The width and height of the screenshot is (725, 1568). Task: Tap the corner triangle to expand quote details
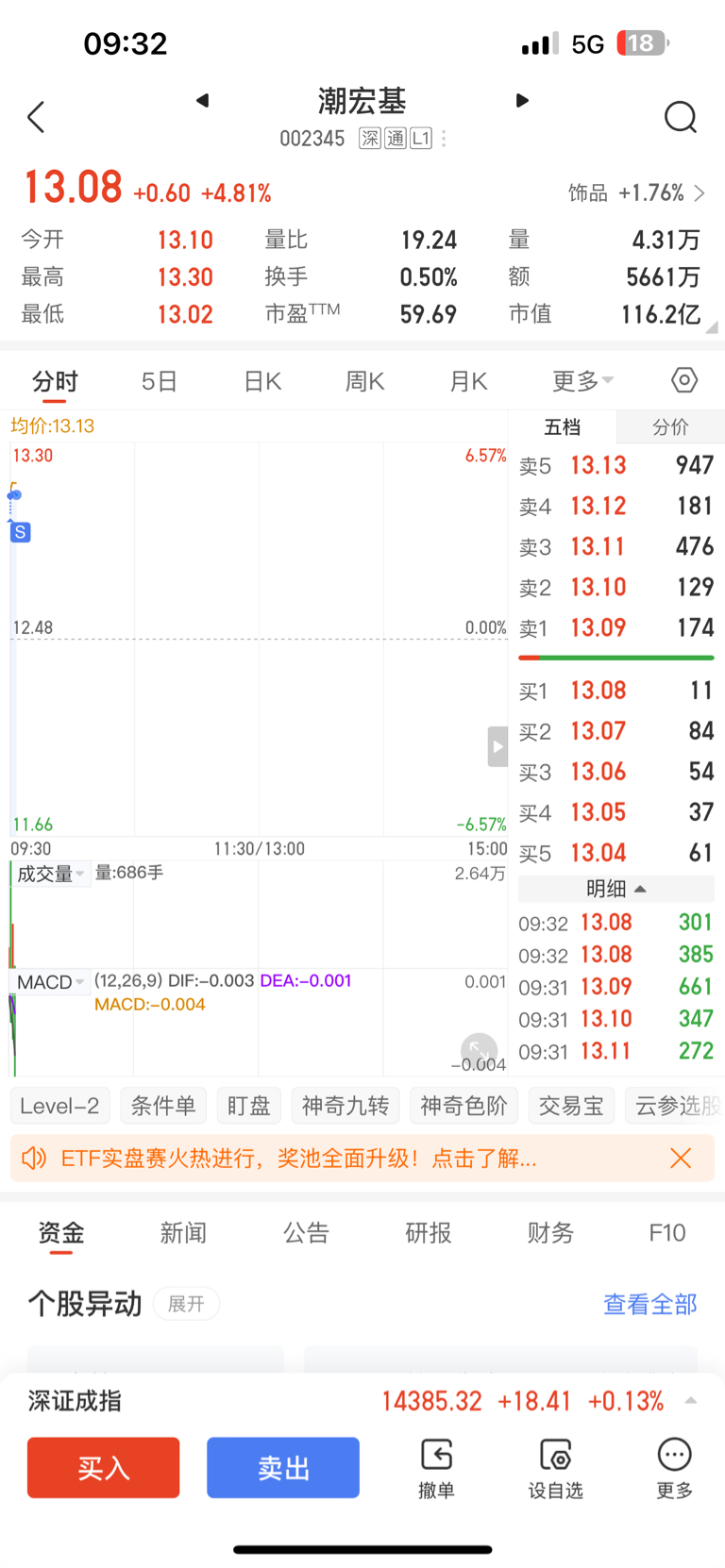pos(711,327)
